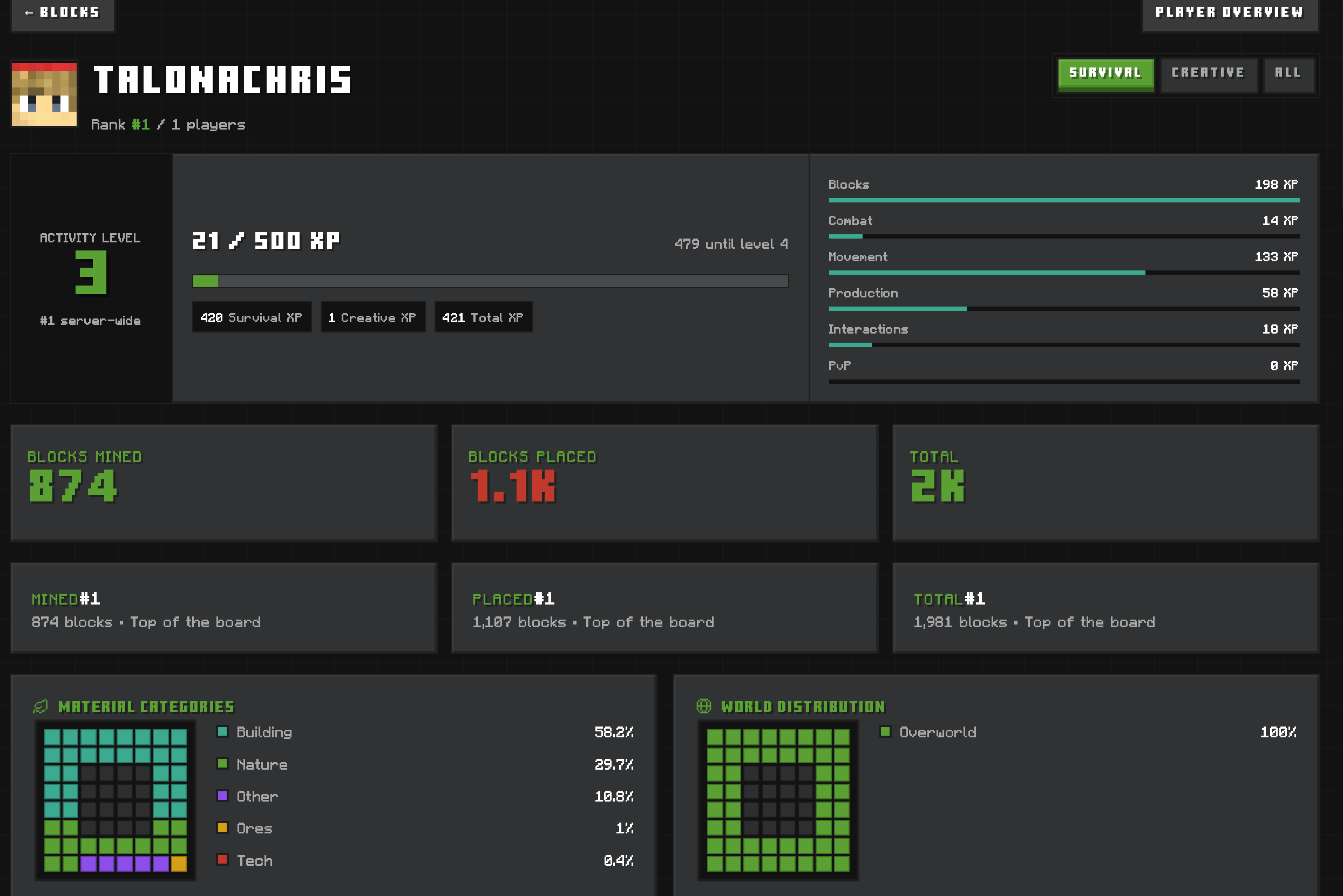The height and width of the screenshot is (896, 1343).
Task: Click the '479 until level 4' text
Action: tap(731, 244)
